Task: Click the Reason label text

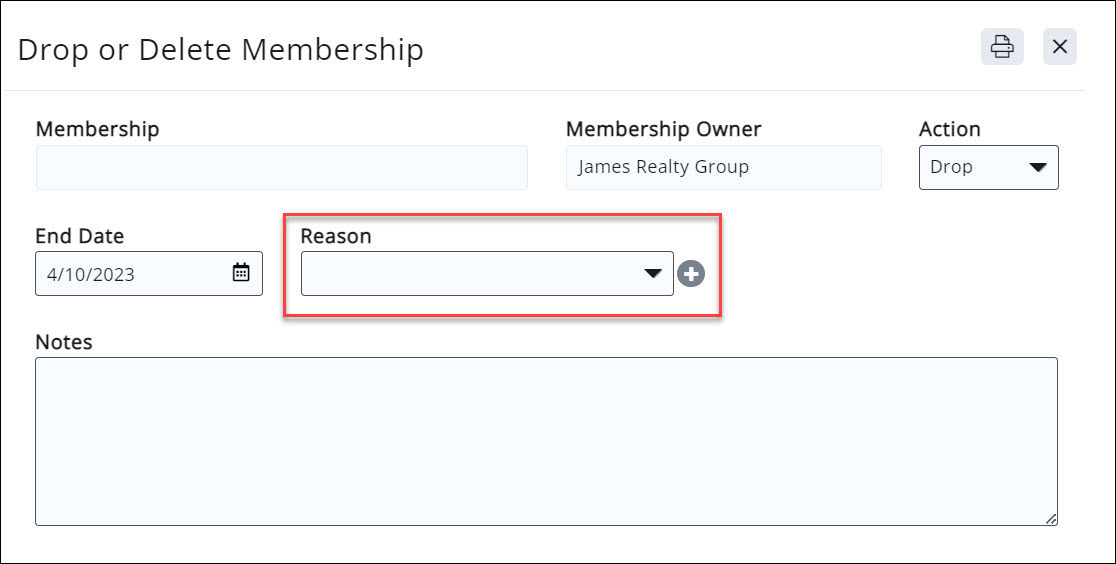Action: coord(336,236)
